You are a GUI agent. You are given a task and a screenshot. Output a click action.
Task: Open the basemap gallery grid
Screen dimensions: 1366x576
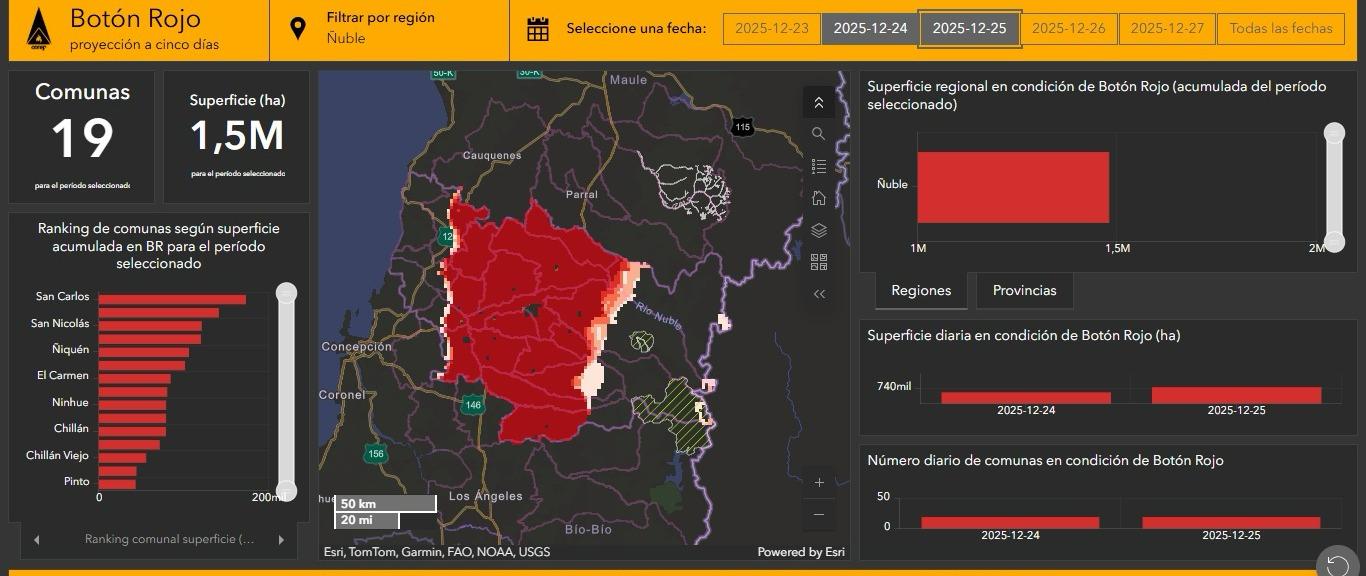pyautogui.click(x=818, y=262)
